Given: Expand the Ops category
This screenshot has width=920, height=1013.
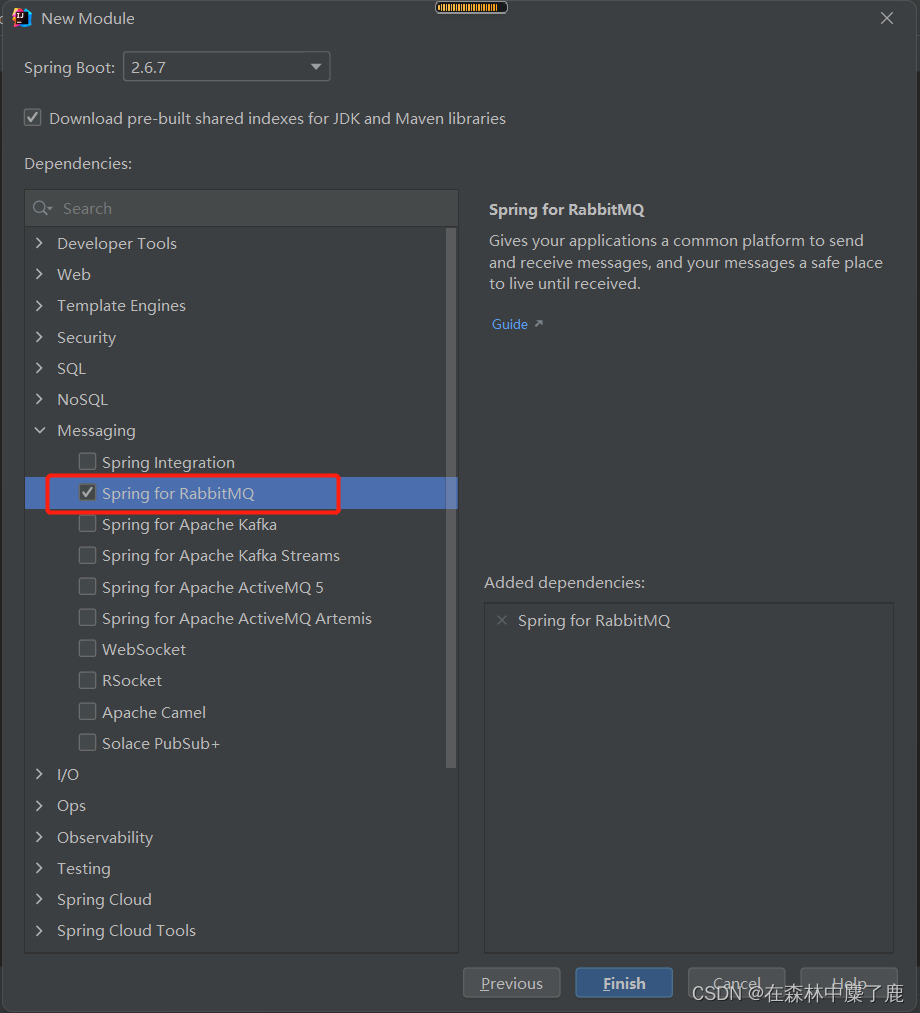Looking at the screenshot, I should (x=39, y=805).
